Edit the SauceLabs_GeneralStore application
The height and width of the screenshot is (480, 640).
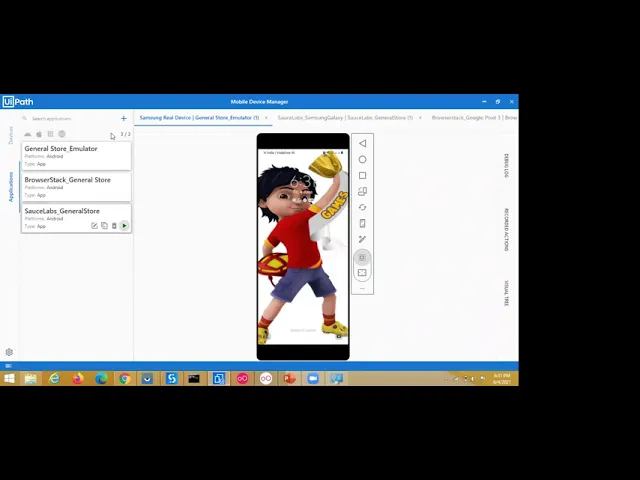pos(94,226)
